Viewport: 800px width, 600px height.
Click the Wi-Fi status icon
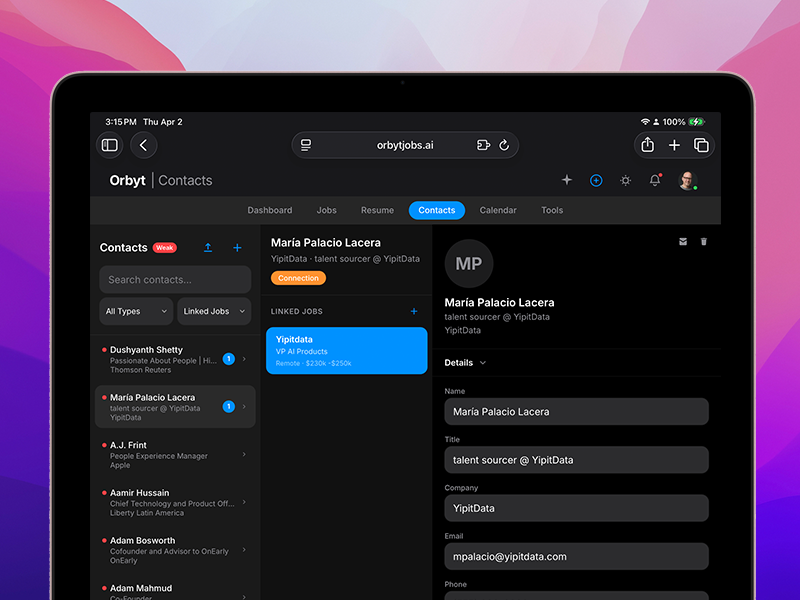point(645,122)
